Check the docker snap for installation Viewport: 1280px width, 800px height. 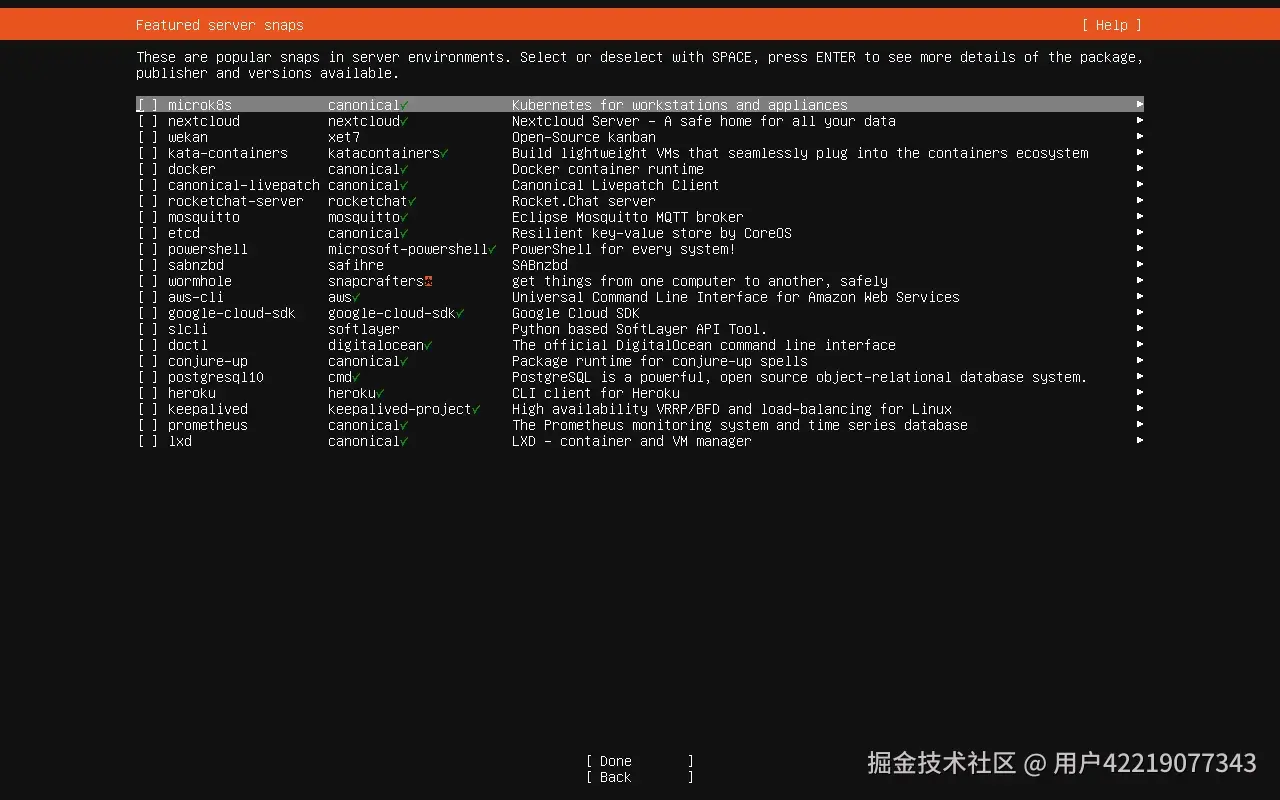coord(145,169)
